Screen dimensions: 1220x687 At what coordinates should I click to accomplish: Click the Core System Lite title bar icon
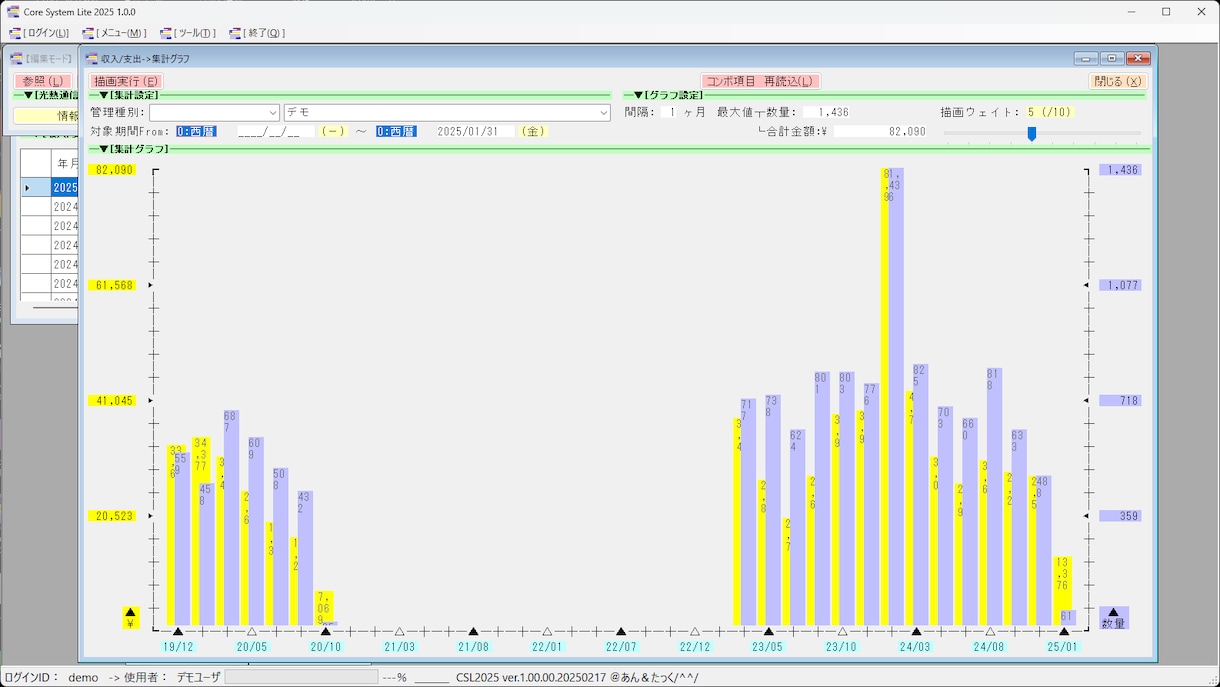coord(13,11)
